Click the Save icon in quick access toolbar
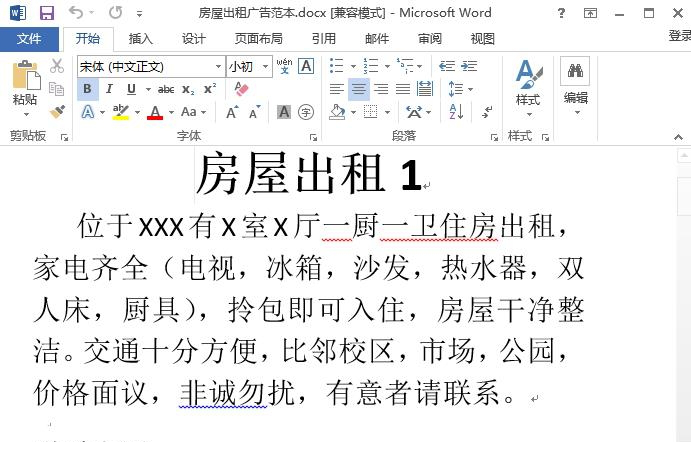The width and height of the screenshot is (691, 459). pyautogui.click(x=46, y=13)
